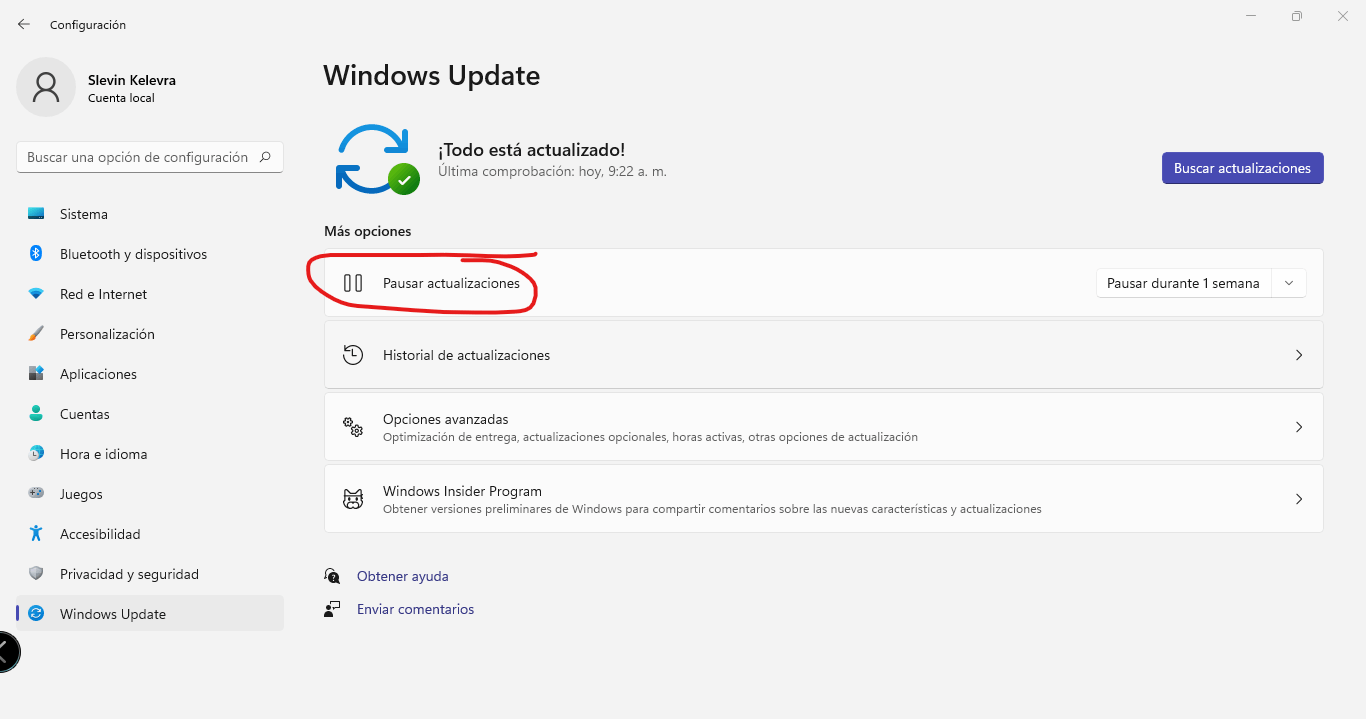Viewport: 1366px width, 719px height.
Task: Click the Windows Update sync icon in sidebar
Action: click(x=36, y=614)
